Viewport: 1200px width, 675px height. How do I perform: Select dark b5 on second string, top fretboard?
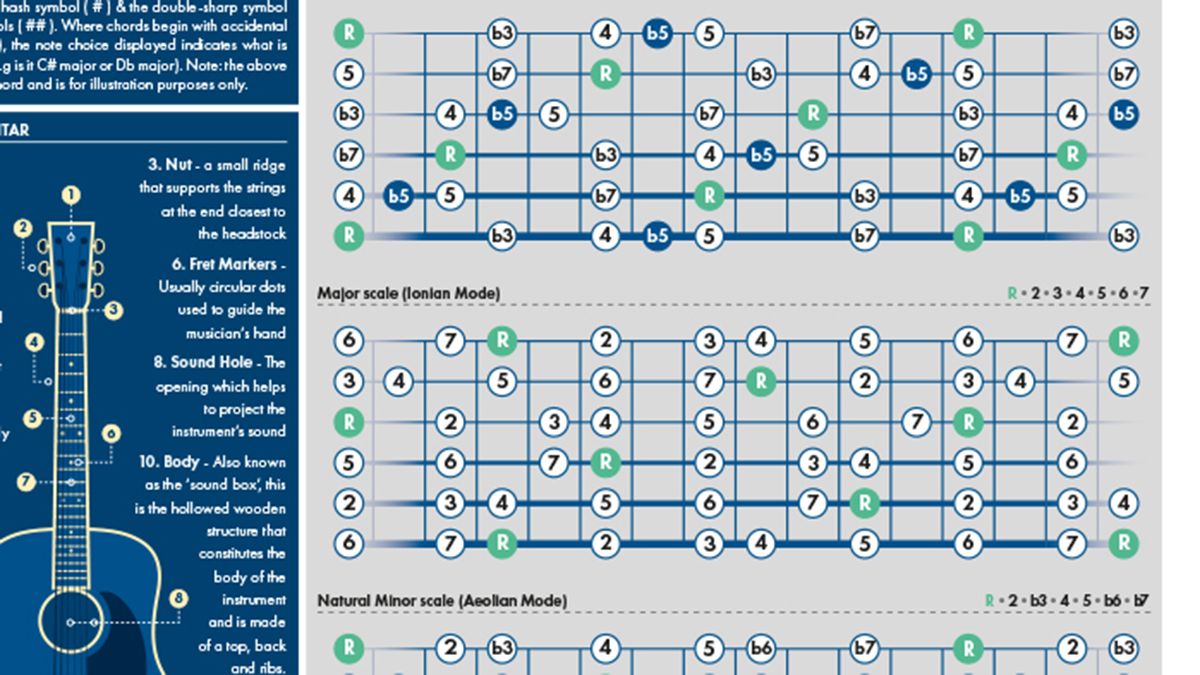pyautogui.click(x=916, y=74)
